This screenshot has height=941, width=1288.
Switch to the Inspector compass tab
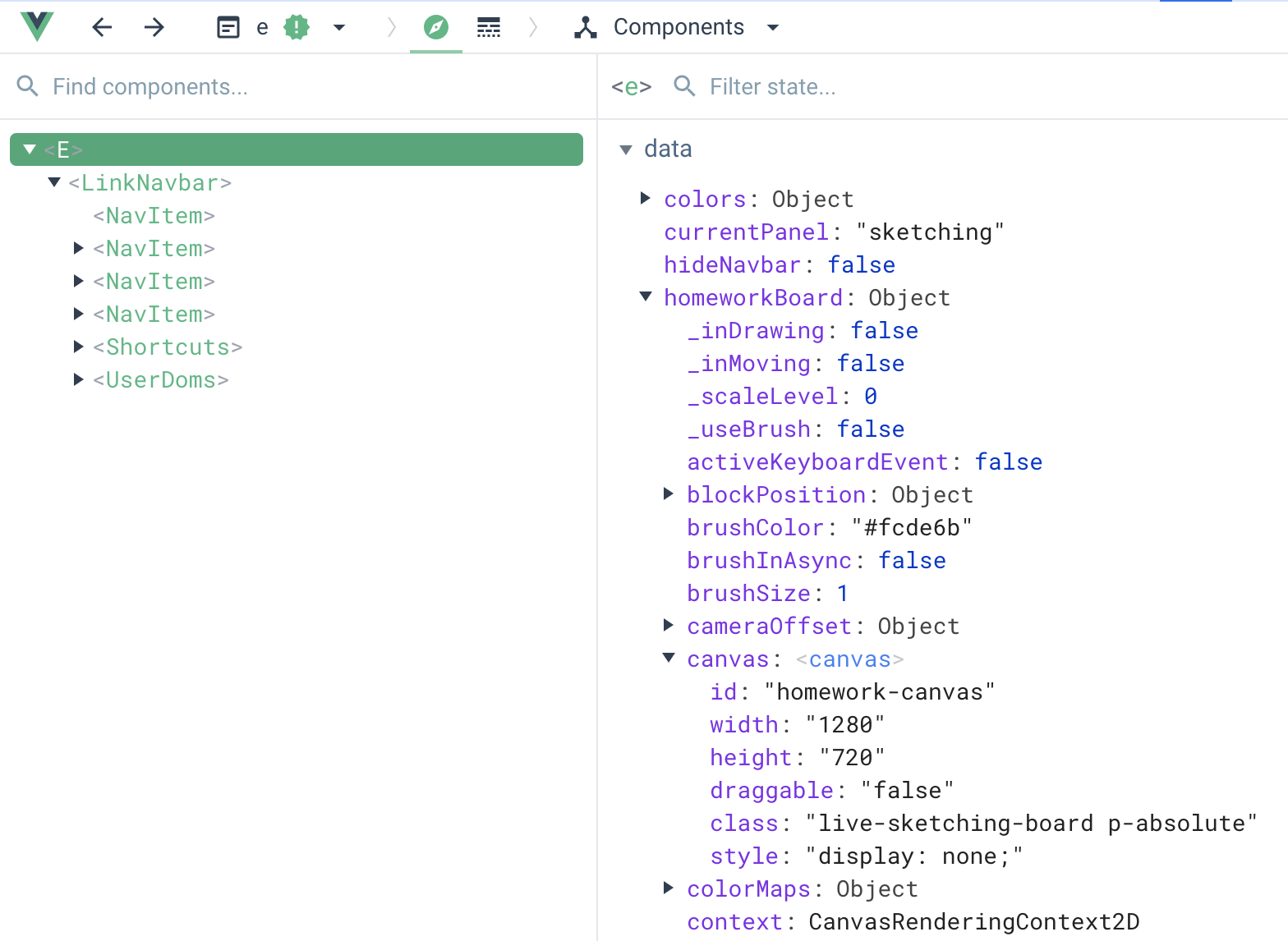(436, 28)
